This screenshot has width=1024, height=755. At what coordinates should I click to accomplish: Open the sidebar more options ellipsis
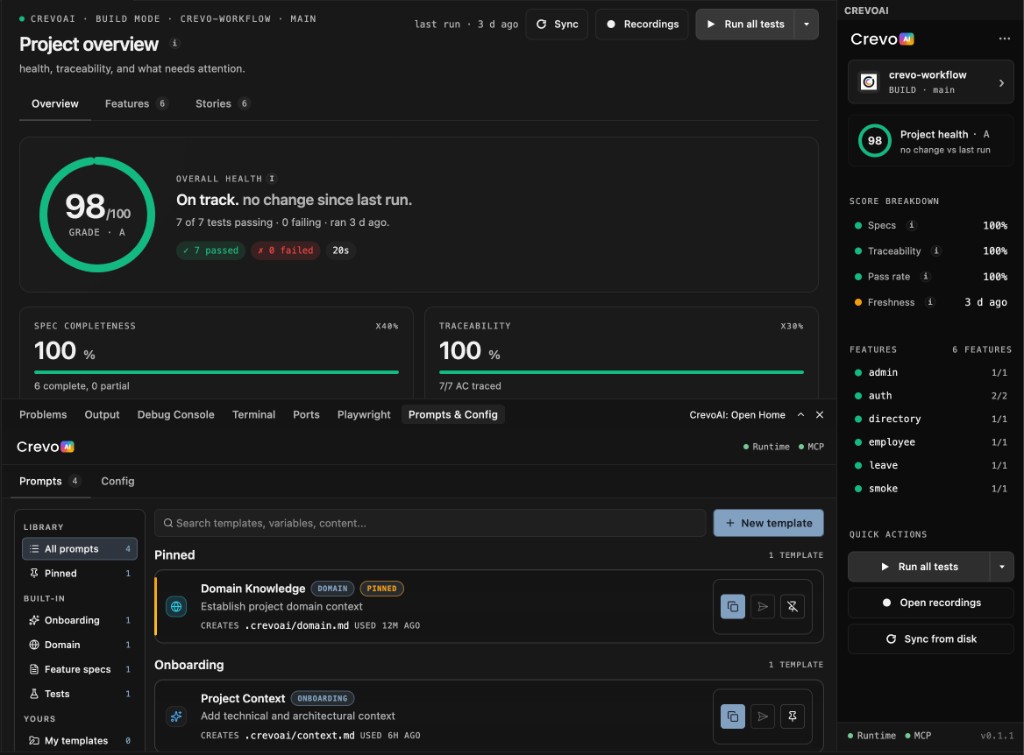(1004, 39)
